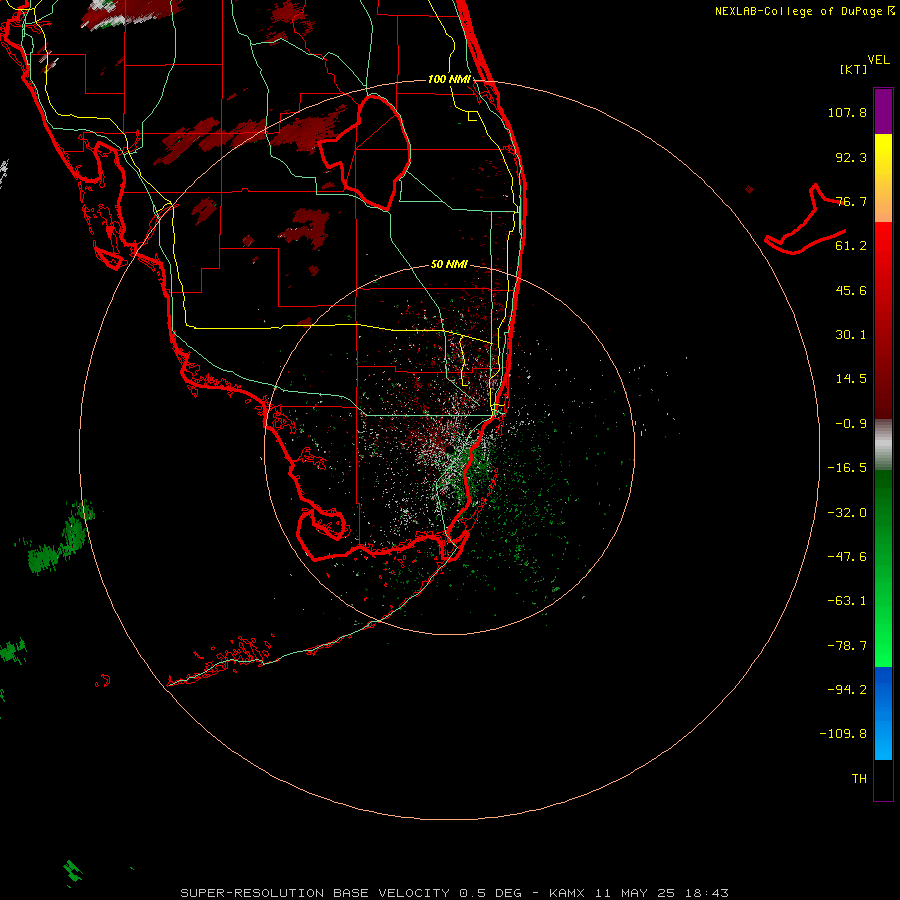Click the Super-Resolution Base Velocity caption at bottom
This screenshot has width=900, height=900.
[455, 893]
